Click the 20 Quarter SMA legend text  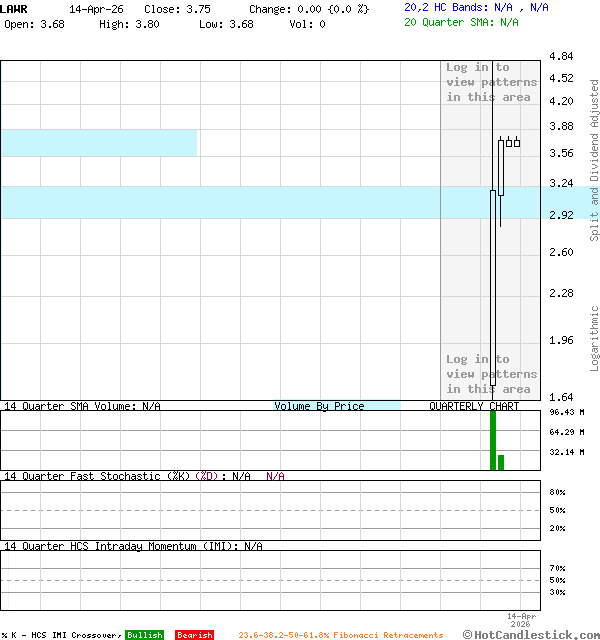tap(461, 21)
